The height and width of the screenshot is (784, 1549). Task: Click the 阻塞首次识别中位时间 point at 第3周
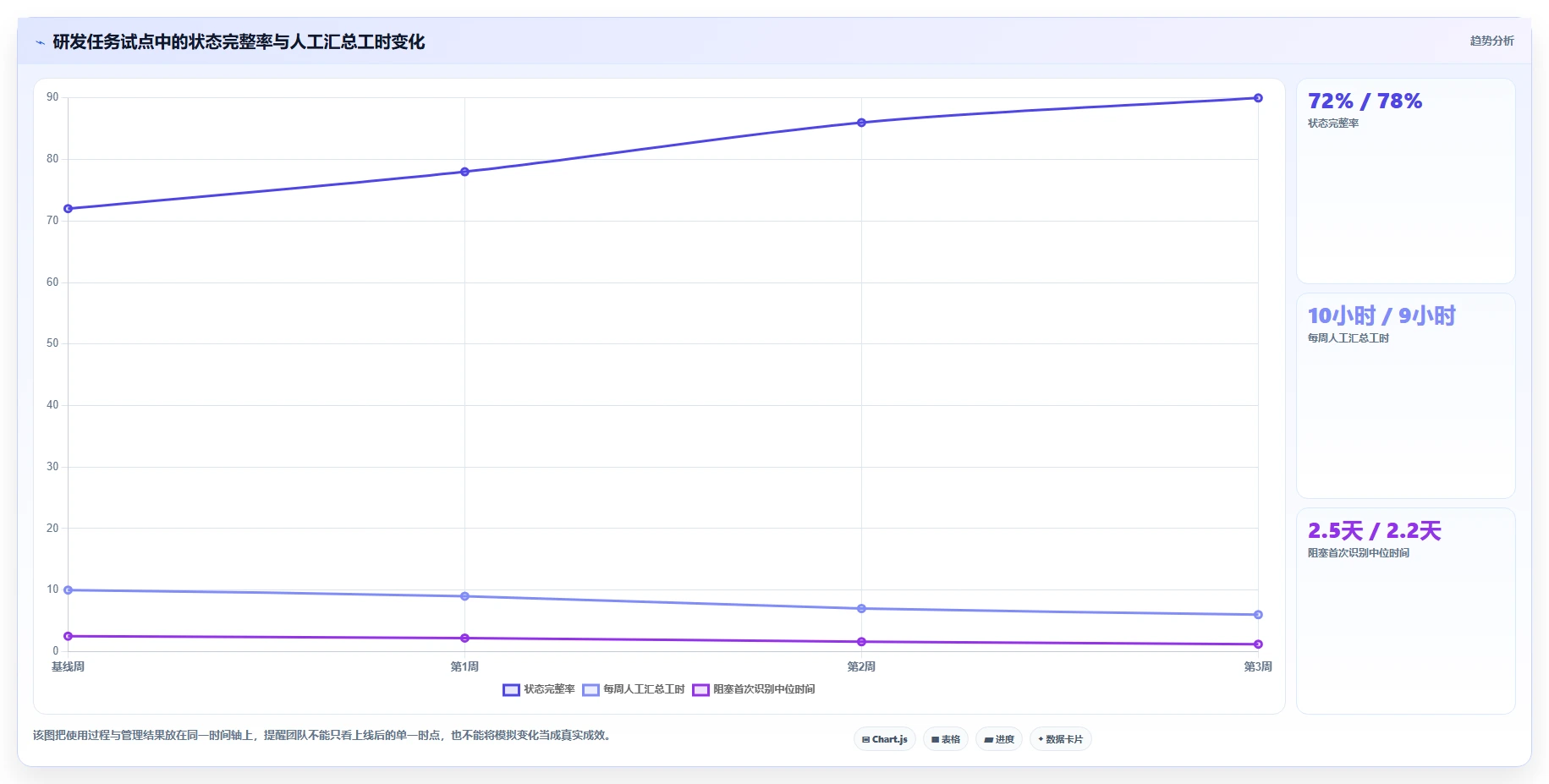pos(1258,644)
